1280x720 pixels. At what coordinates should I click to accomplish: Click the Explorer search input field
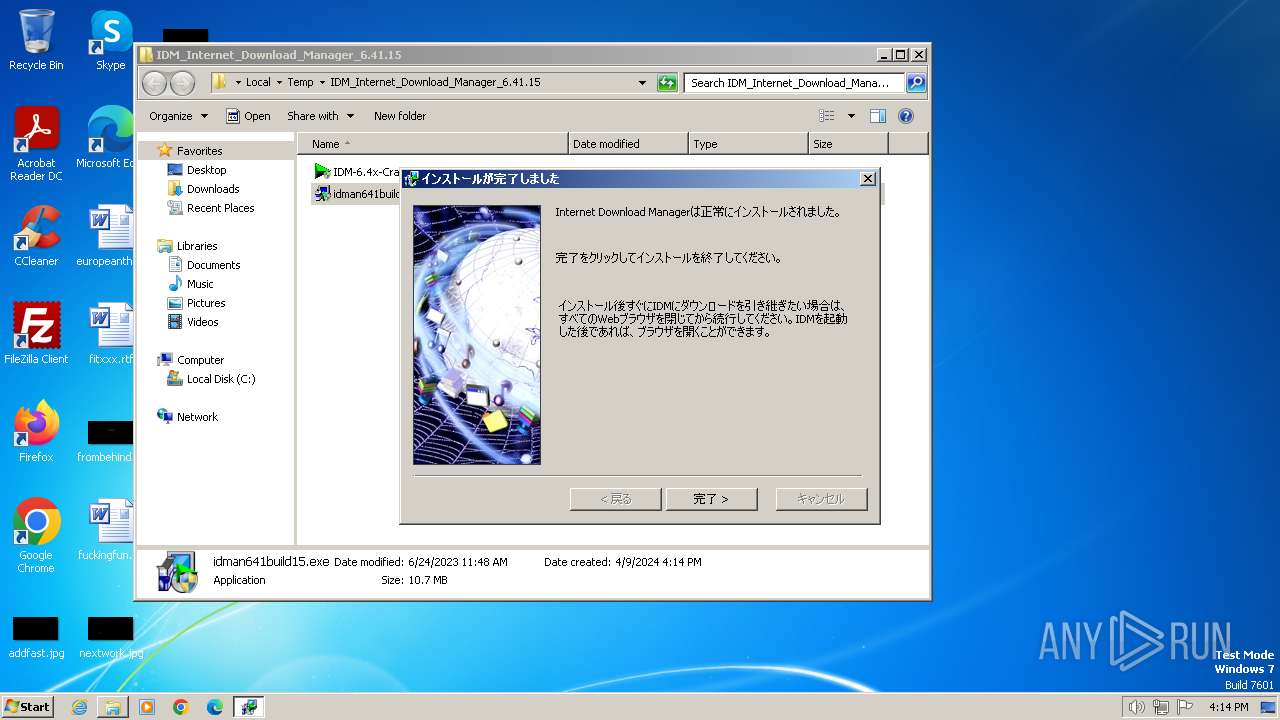point(794,83)
